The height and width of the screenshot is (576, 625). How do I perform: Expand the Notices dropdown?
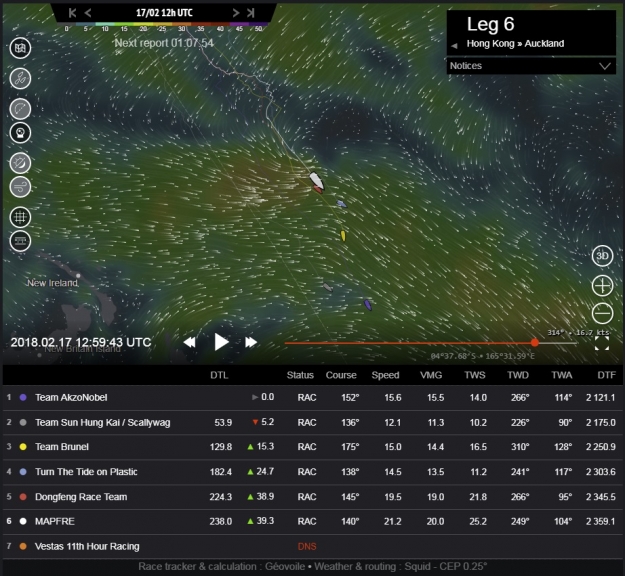[531, 66]
